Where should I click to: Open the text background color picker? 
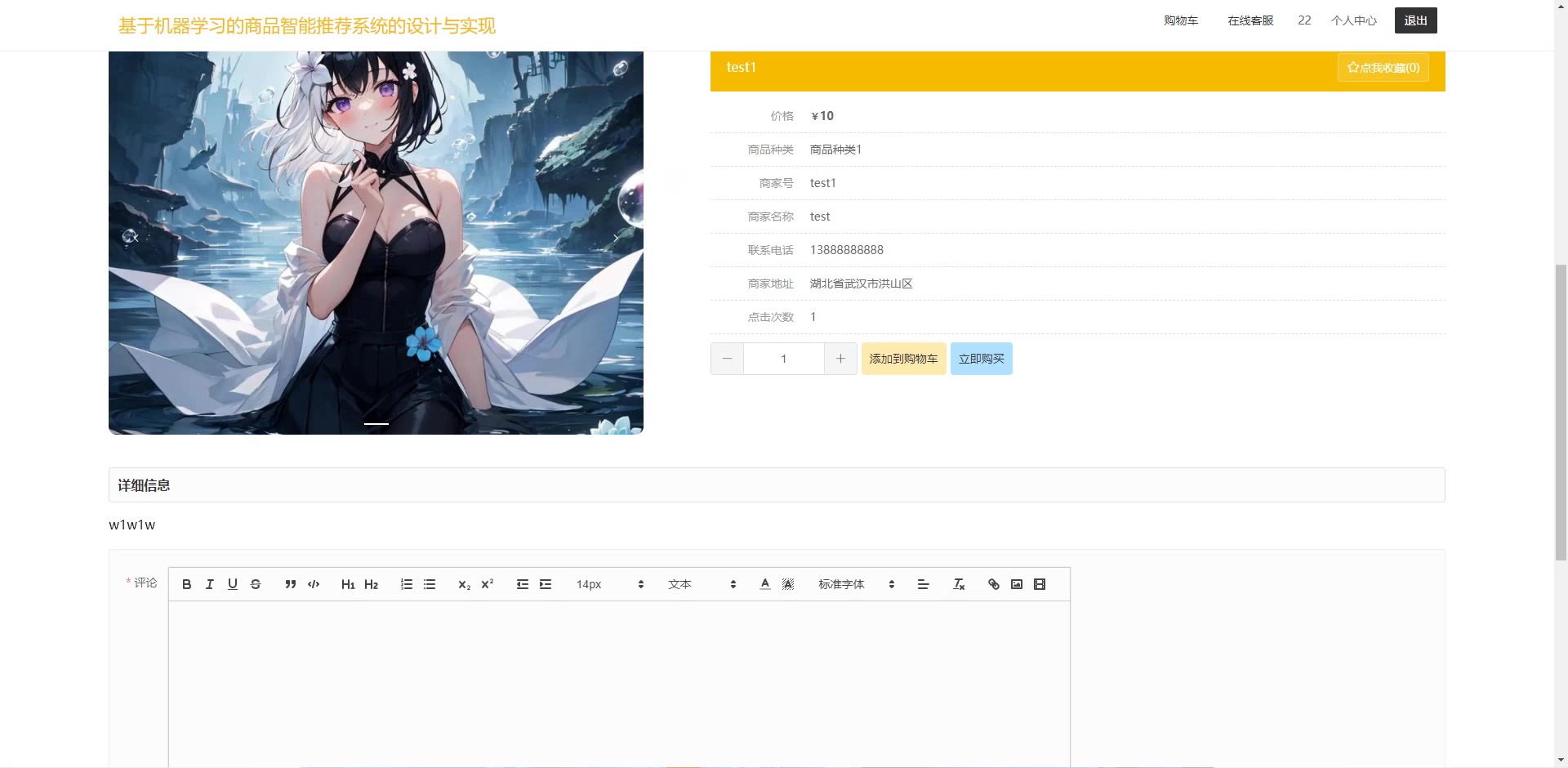point(788,584)
